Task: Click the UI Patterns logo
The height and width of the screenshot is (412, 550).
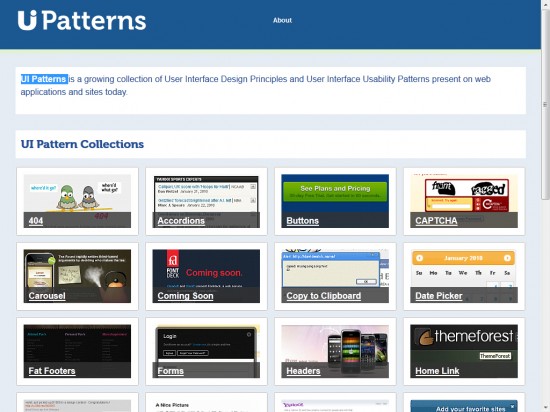Action: [x=82, y=20]
